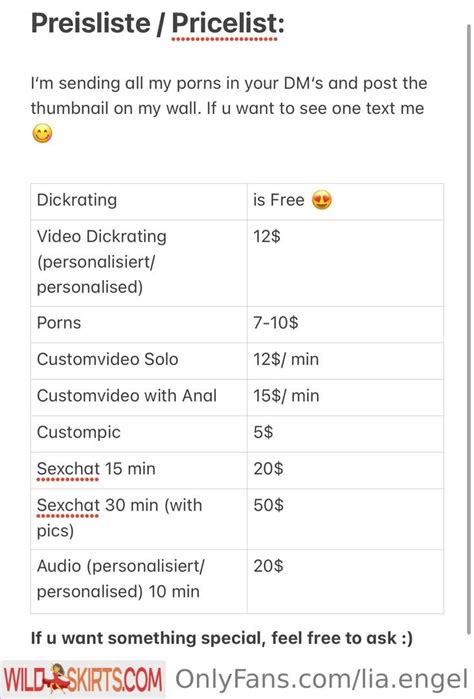This screenshot has width=474, height=699.
Task: Click the heart-eyes emoji beside "is Free"
Action: [321, 200]
